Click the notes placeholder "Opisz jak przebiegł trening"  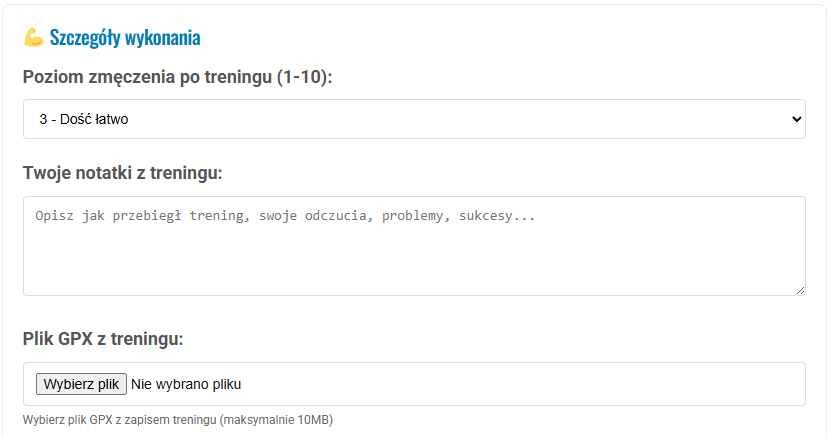click(x=142, y=215)
